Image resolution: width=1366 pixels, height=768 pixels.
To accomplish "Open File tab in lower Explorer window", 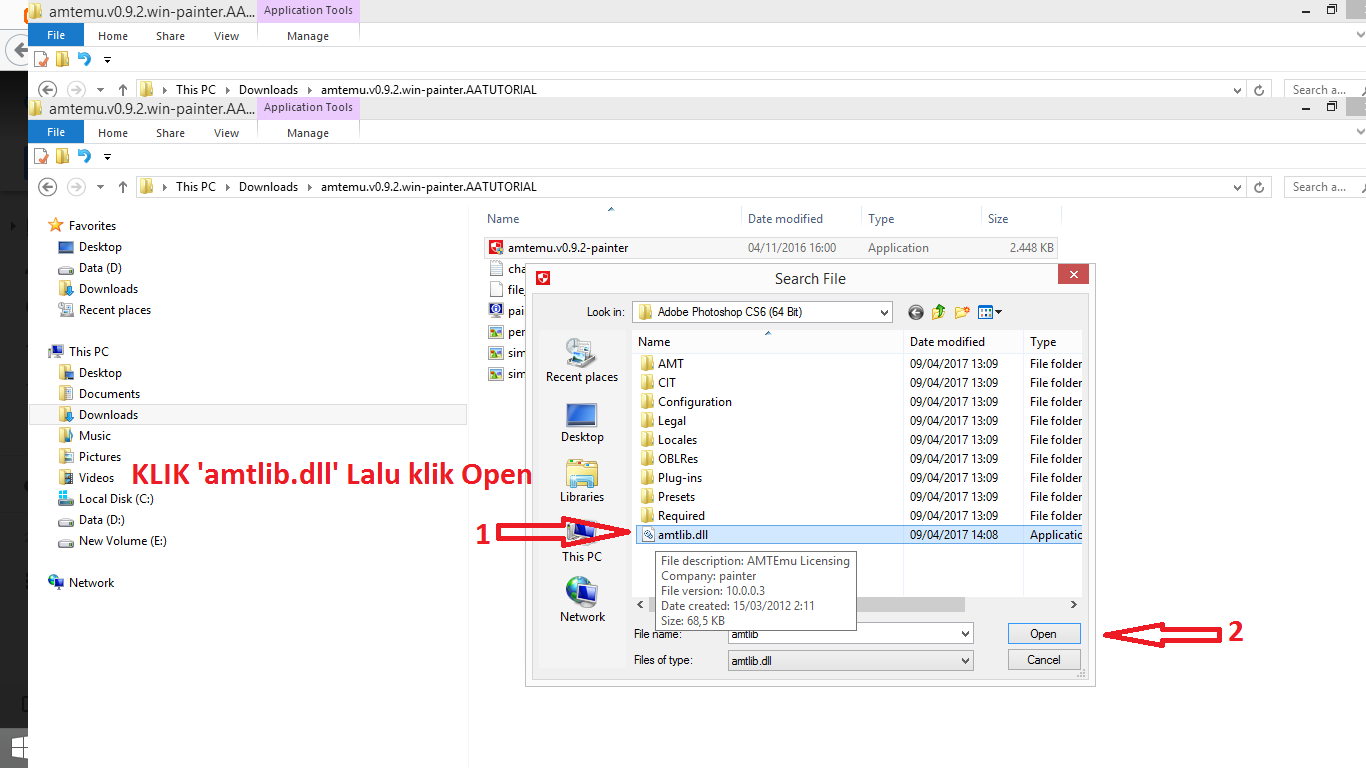I will [56, 132].
